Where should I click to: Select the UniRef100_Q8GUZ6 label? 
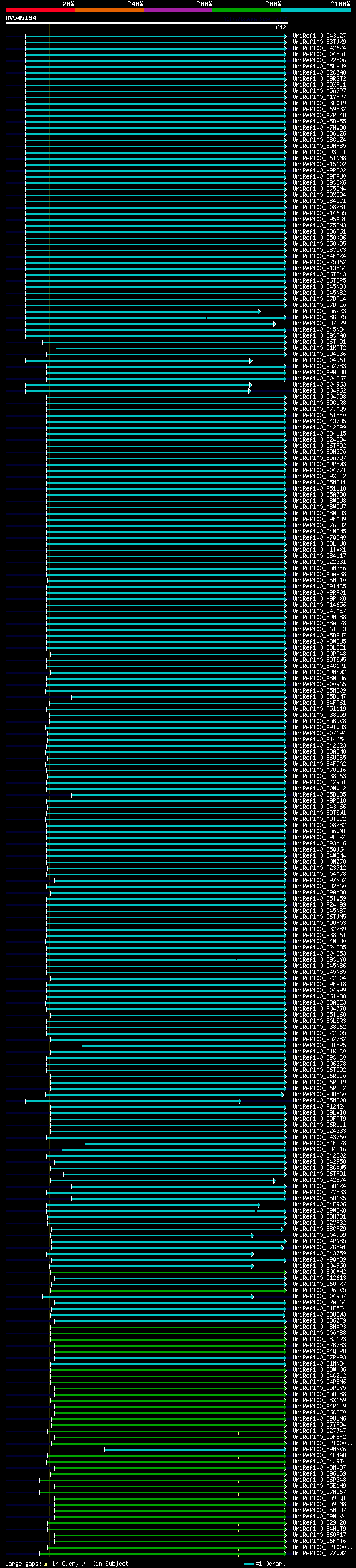tap(319, 134)
